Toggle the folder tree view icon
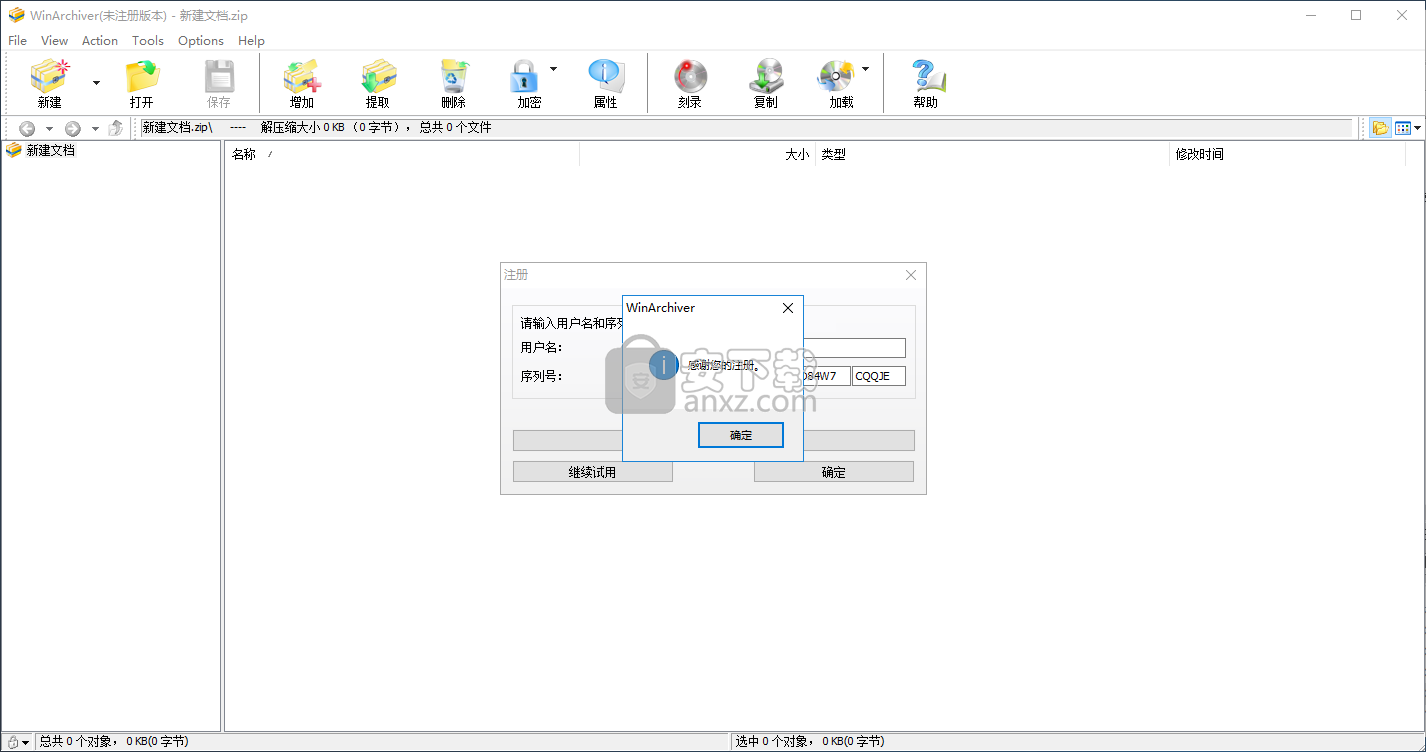The width and height of the screenshot is (1426, 752). [x=1381, y=128]
